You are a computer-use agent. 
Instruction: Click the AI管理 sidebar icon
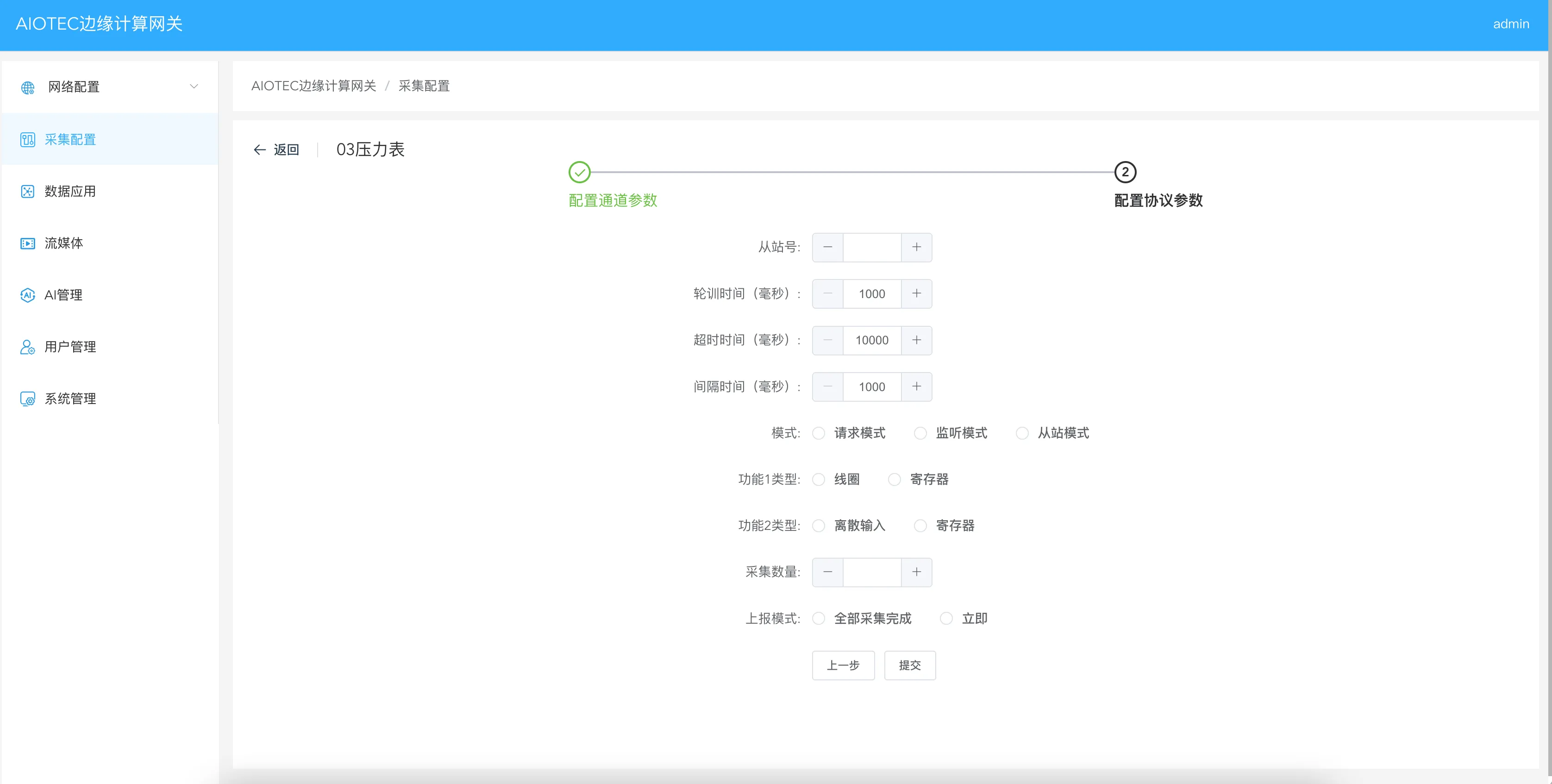point(28,295)
